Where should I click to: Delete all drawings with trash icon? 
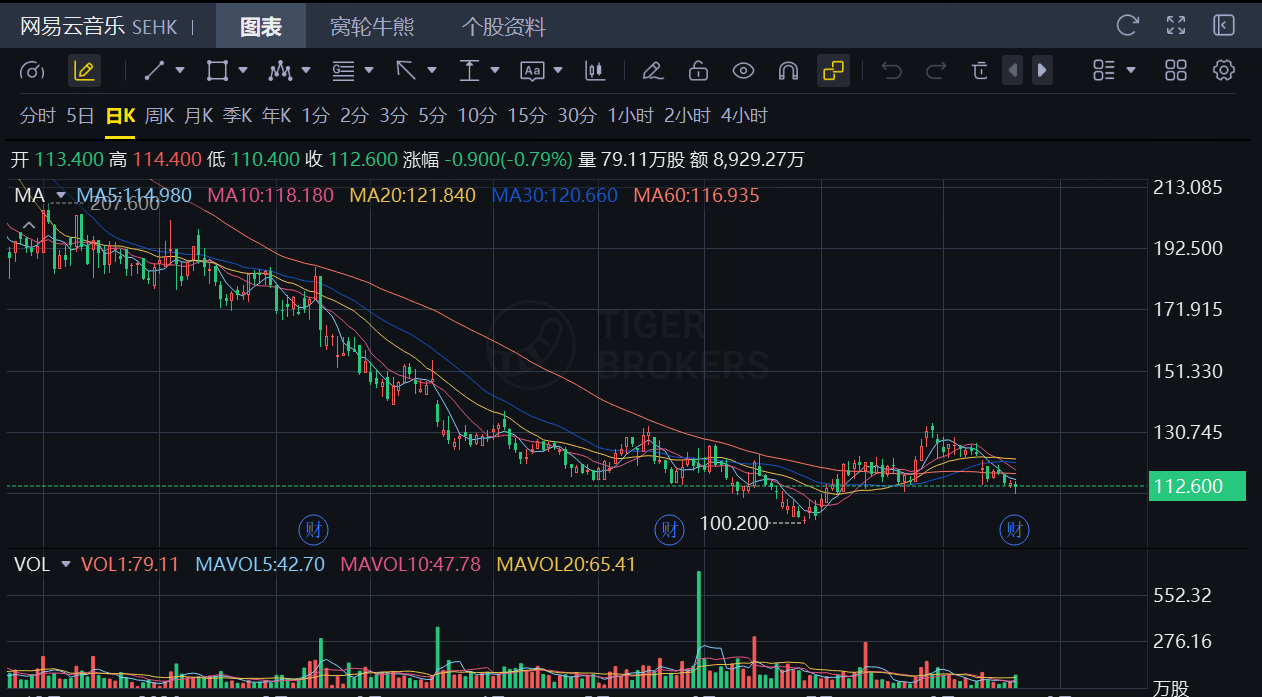980,71
